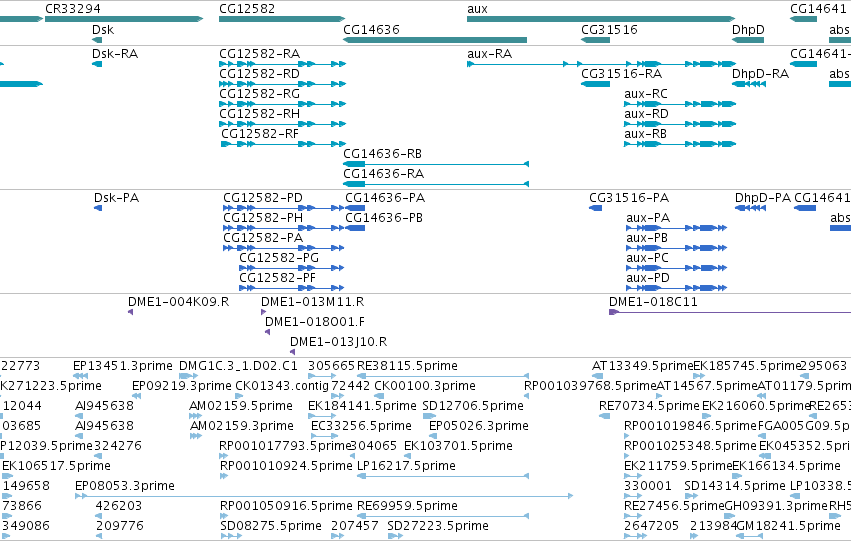851x541 pixels.
Task: Open EST EP08053.3prime
Action: pos(125,486)
